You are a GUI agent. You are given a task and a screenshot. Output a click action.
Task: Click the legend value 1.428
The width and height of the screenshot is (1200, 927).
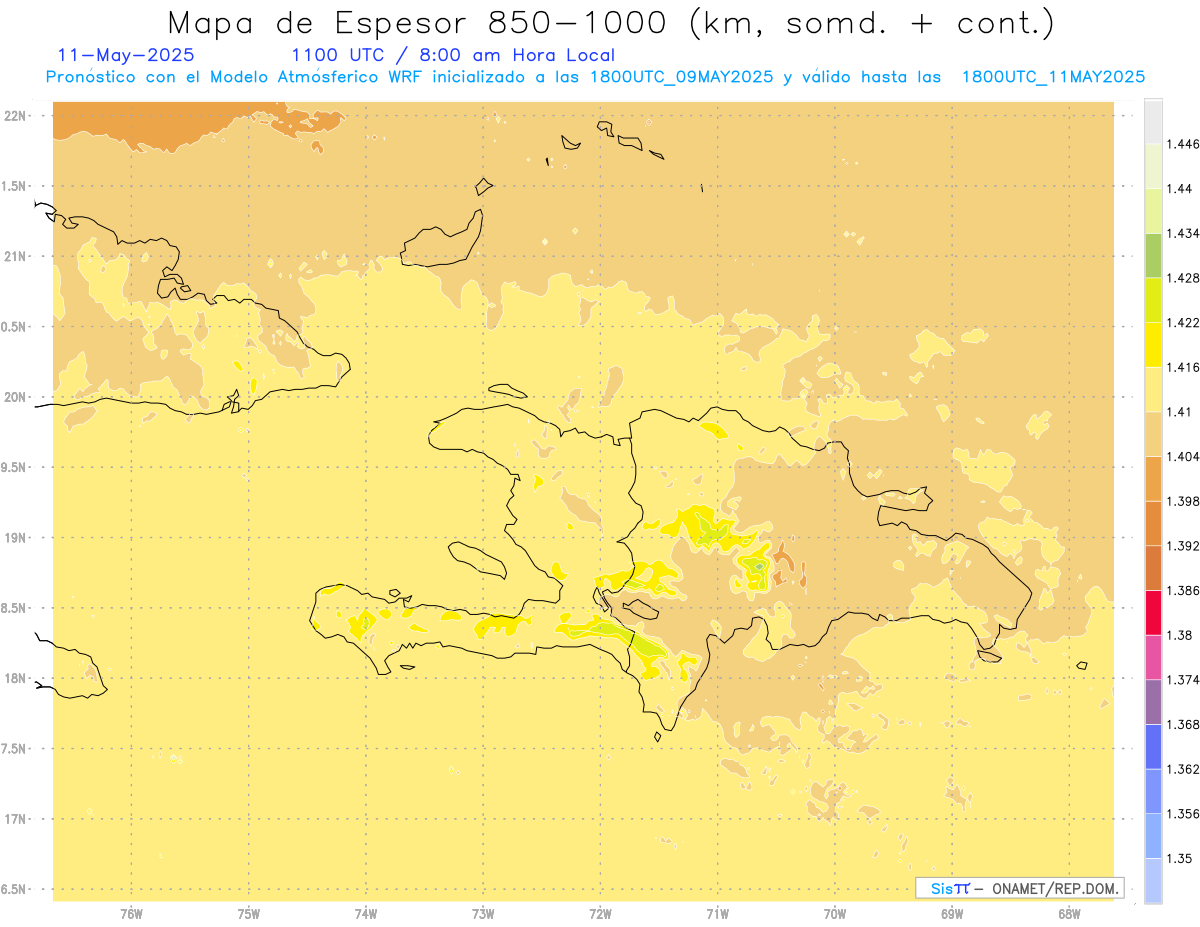[x=1183, y=278]
